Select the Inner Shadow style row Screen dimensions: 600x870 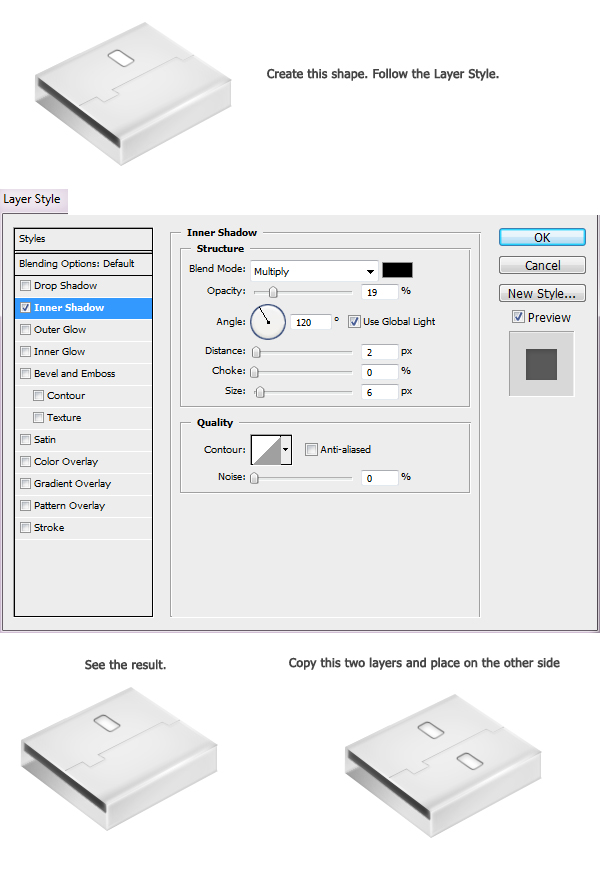coord(83,308)
